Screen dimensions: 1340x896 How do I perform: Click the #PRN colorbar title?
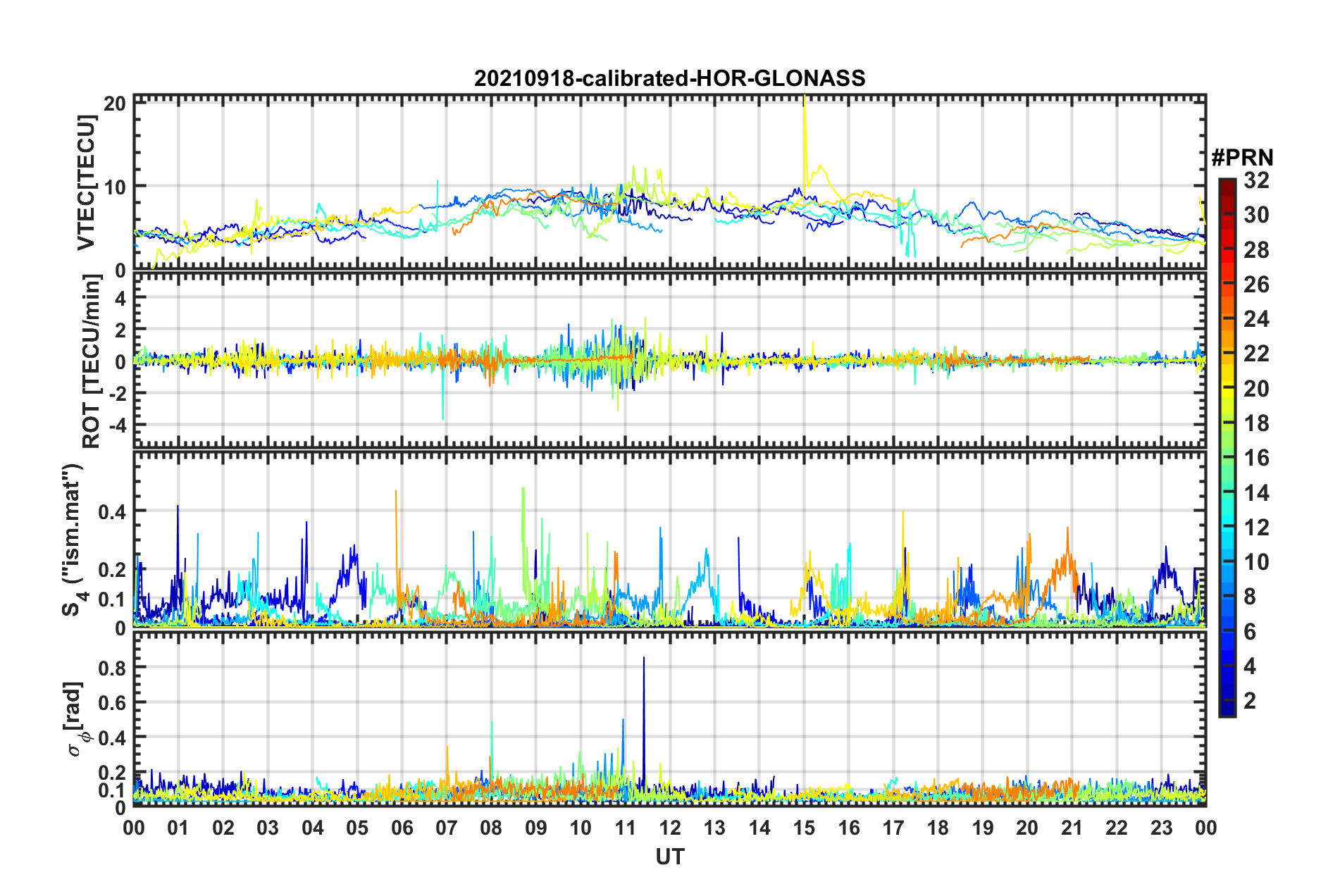1242,157
